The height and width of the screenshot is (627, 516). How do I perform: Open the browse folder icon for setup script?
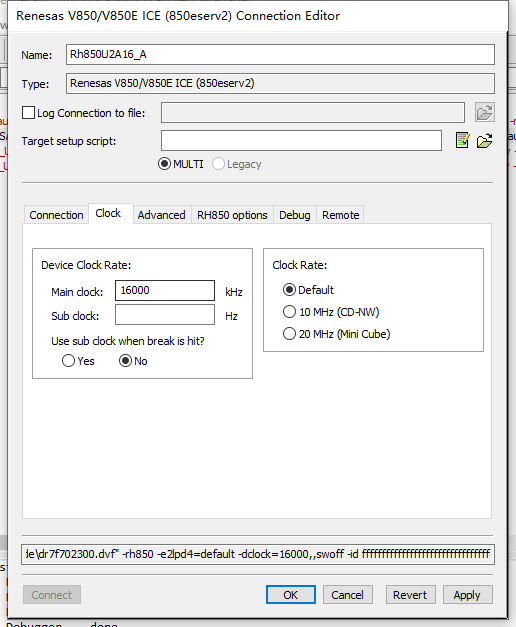(x=484, y=140)
